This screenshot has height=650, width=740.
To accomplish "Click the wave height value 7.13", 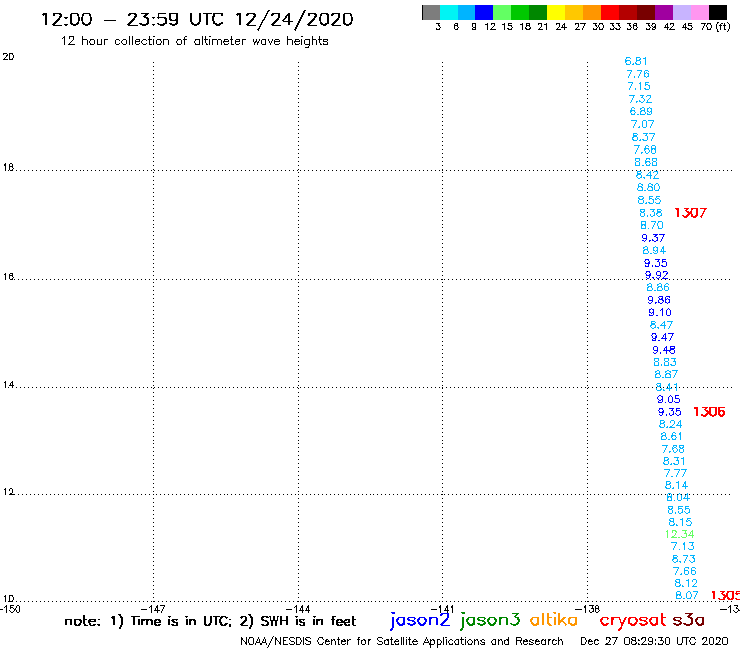I will (x=682, y=547).
